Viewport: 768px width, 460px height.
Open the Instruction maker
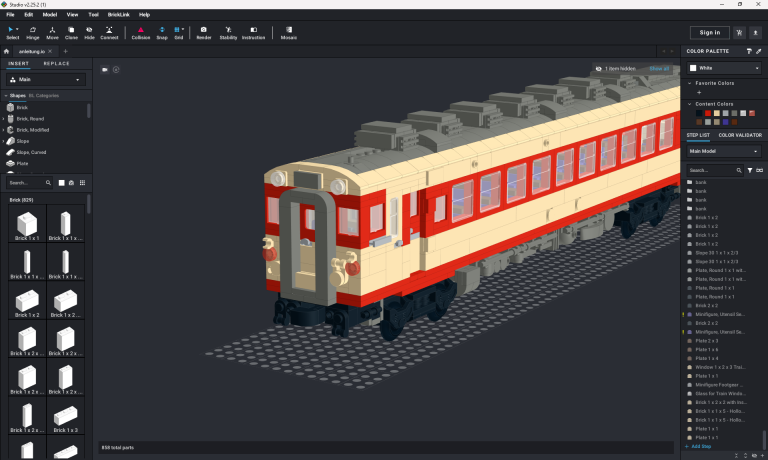coord(254,33)
